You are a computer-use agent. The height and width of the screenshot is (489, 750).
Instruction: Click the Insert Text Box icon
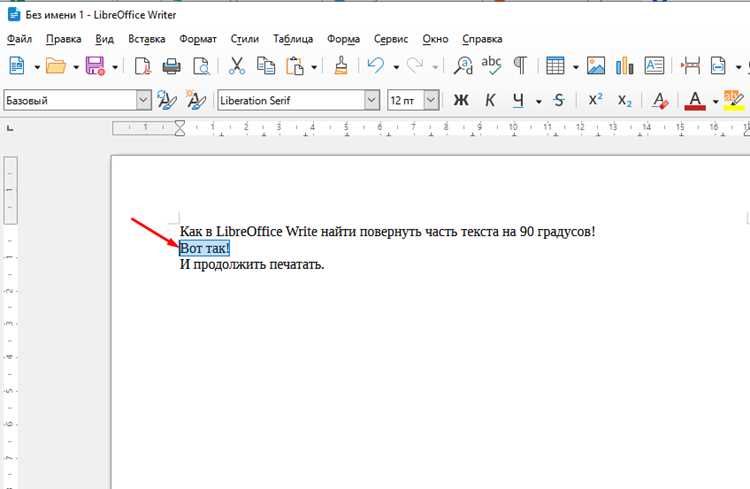click(x=654, y=66)
